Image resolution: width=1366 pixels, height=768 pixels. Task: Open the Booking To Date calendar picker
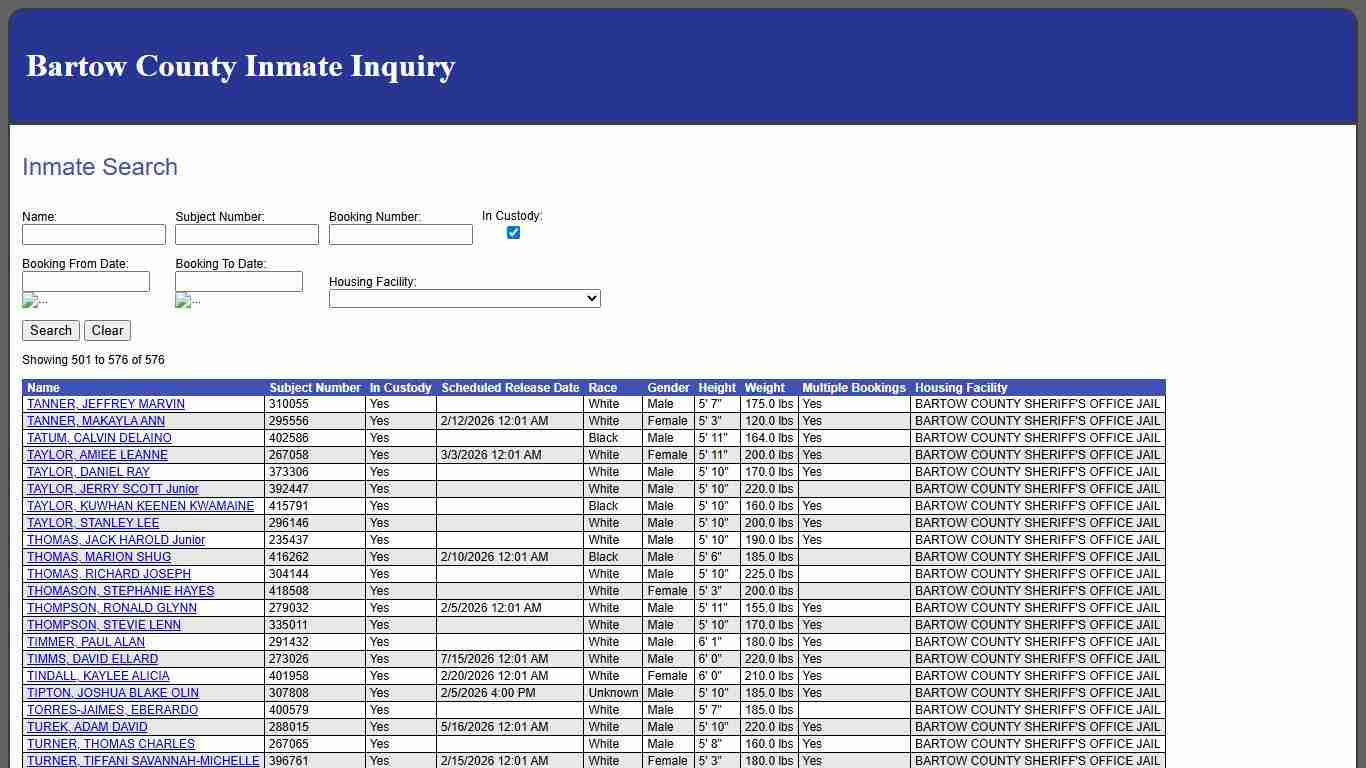(187, 300)
